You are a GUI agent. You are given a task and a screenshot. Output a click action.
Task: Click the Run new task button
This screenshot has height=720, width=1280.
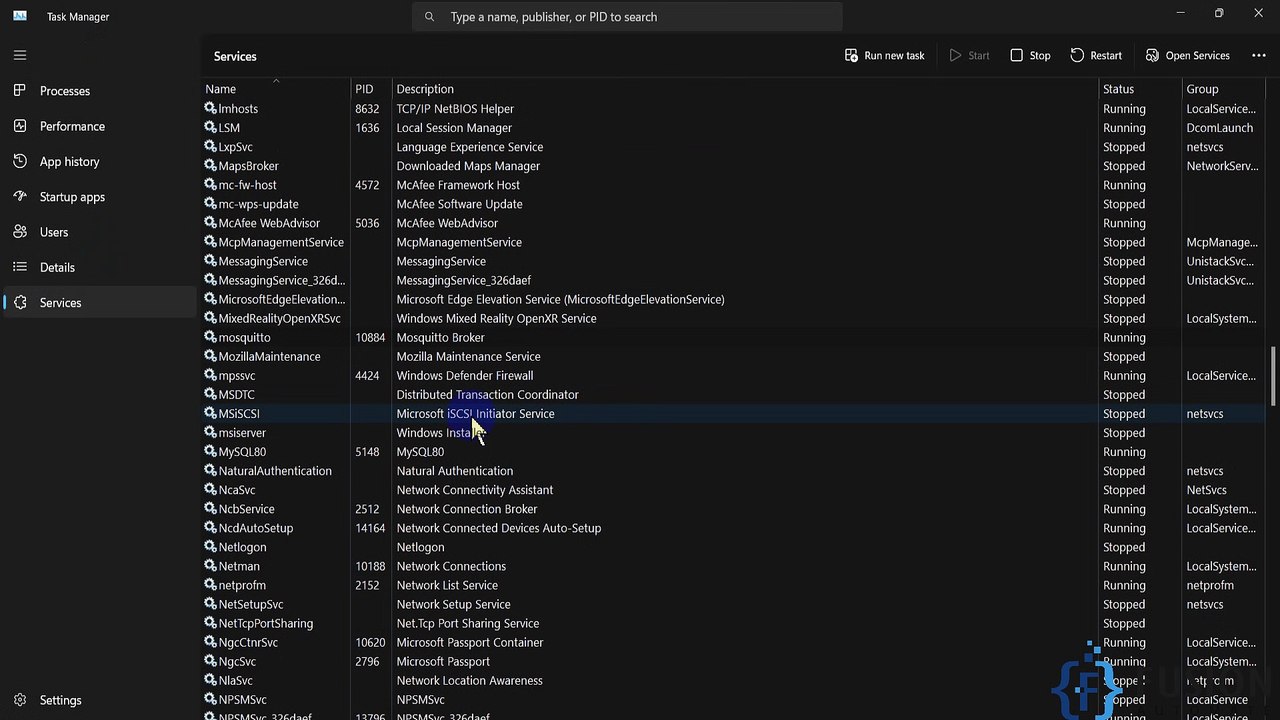pyautogui.click(x=884, y=55)
